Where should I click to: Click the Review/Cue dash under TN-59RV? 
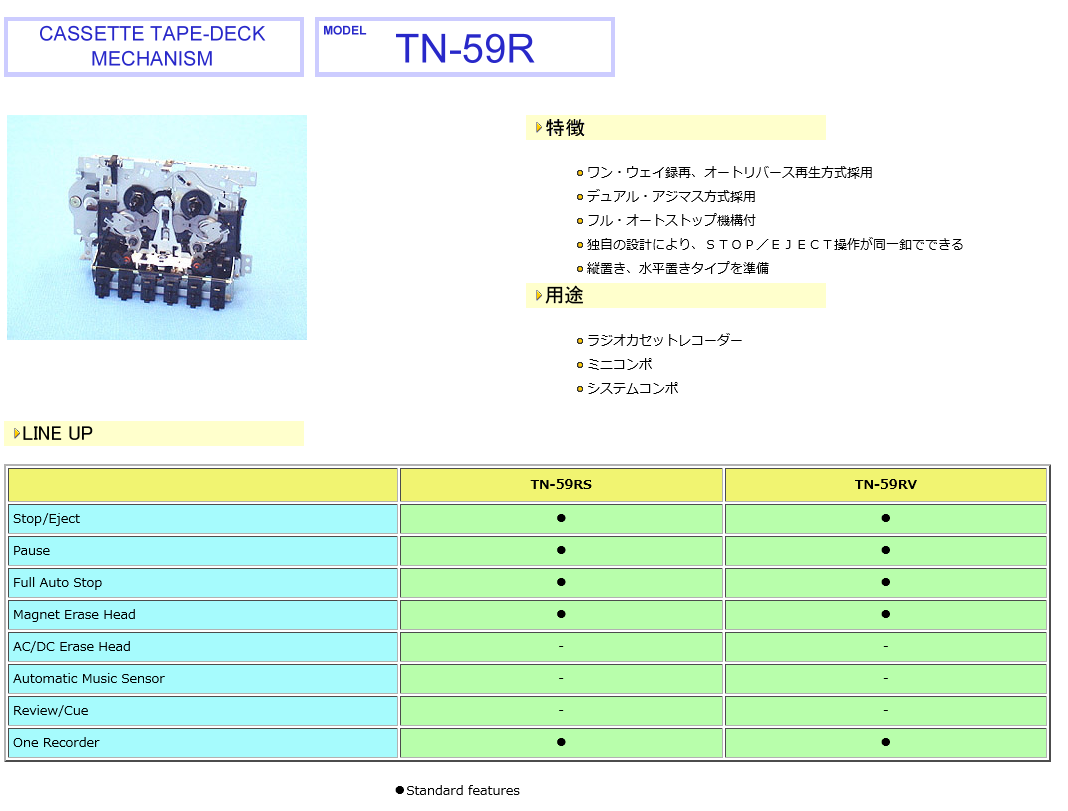tap(885, 710)
